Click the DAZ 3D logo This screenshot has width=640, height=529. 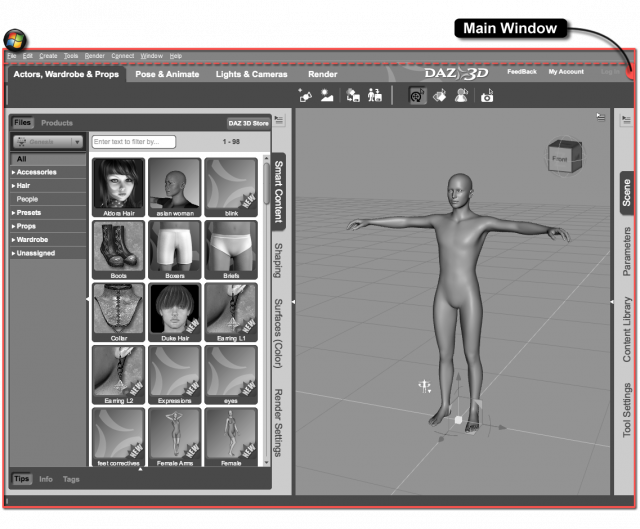(x=456, y=73)
